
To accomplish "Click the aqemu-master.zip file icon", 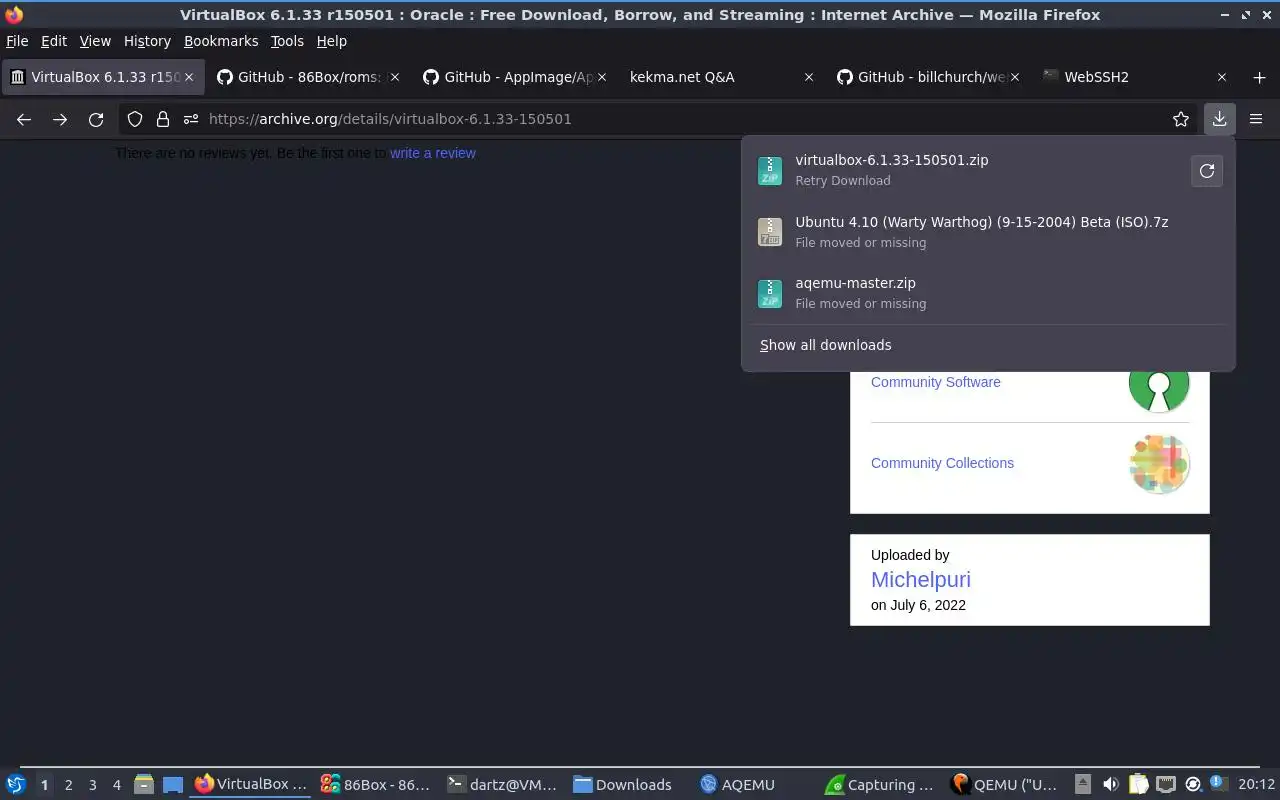I will (769, 293).
